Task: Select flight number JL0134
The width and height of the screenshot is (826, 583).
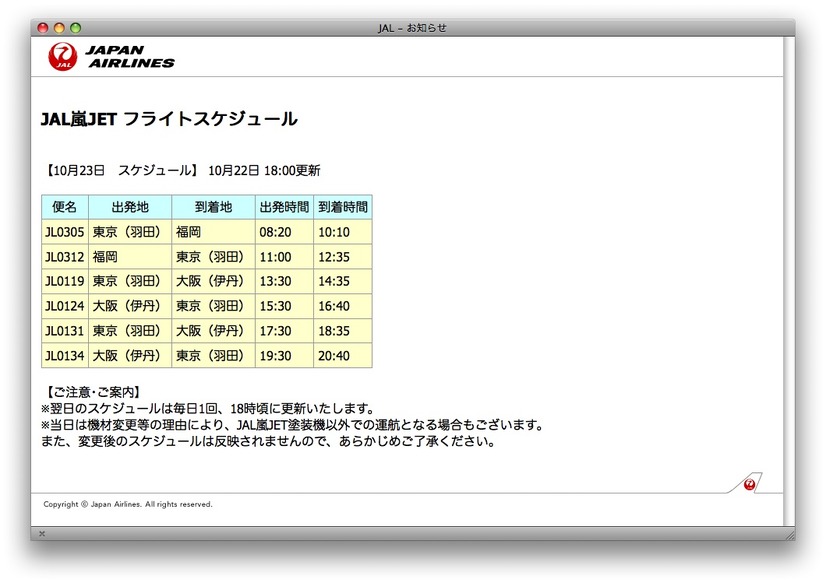Action: pyautogui.click(x=64, y=355)
